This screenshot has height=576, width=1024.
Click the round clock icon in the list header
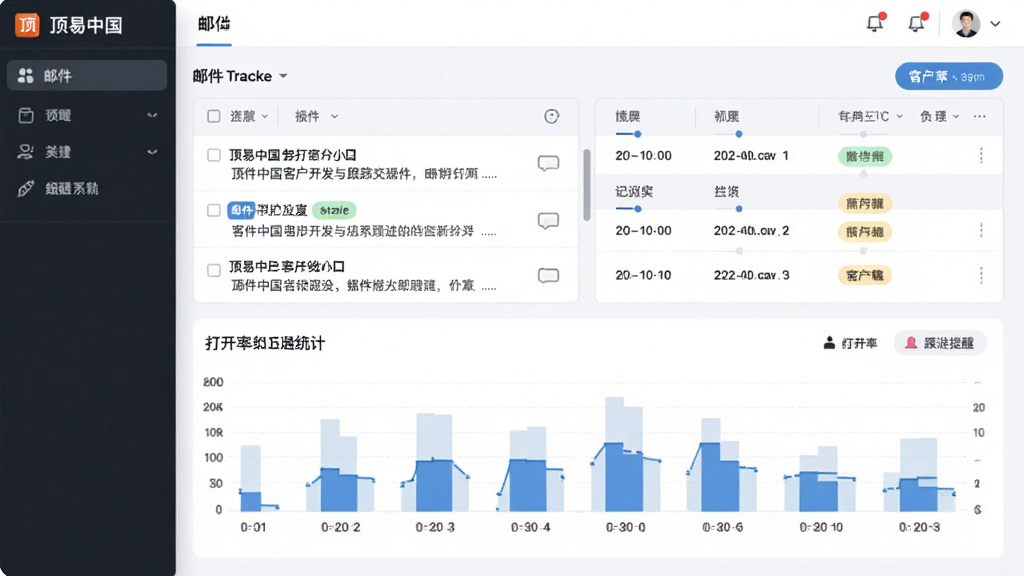pyautogui.click(x=552, y=116)
